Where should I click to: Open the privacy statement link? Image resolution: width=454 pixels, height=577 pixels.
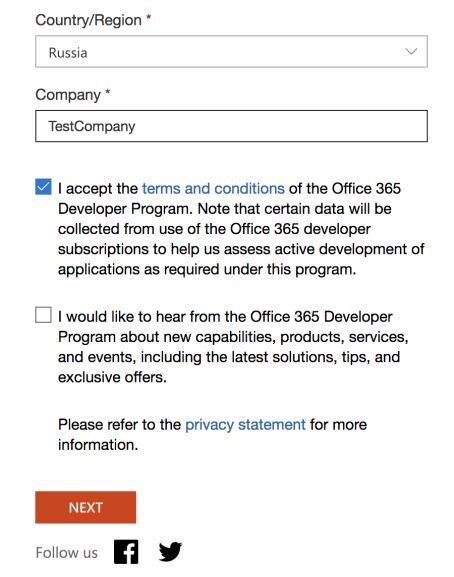[245, 425]
